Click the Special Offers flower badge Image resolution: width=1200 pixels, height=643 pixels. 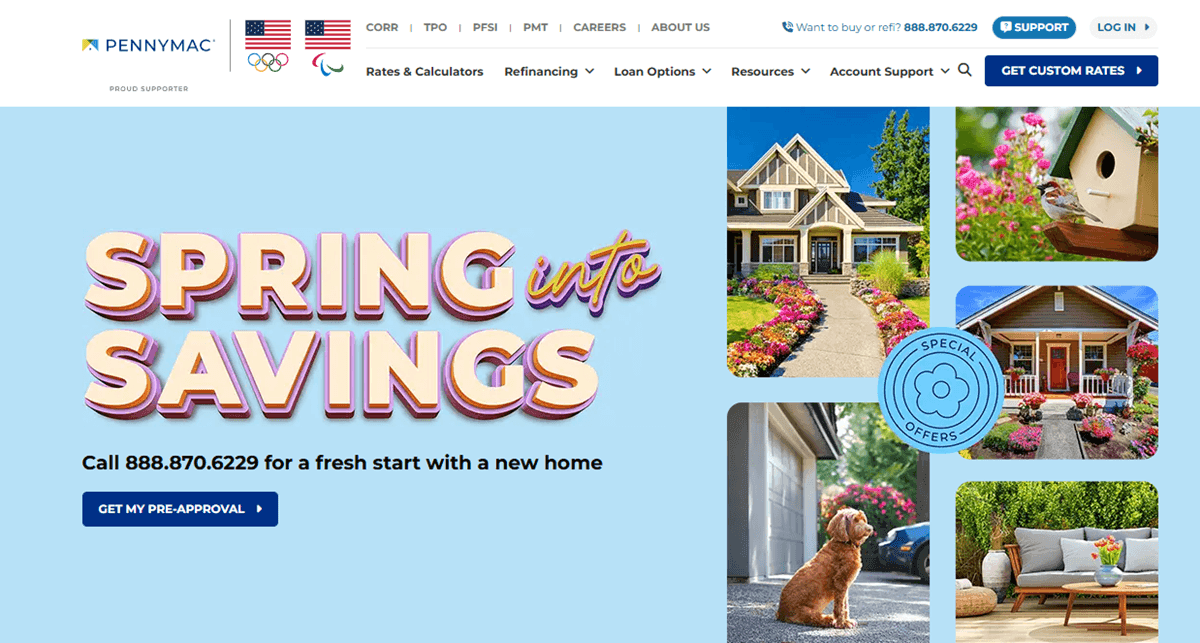(939, 390)
